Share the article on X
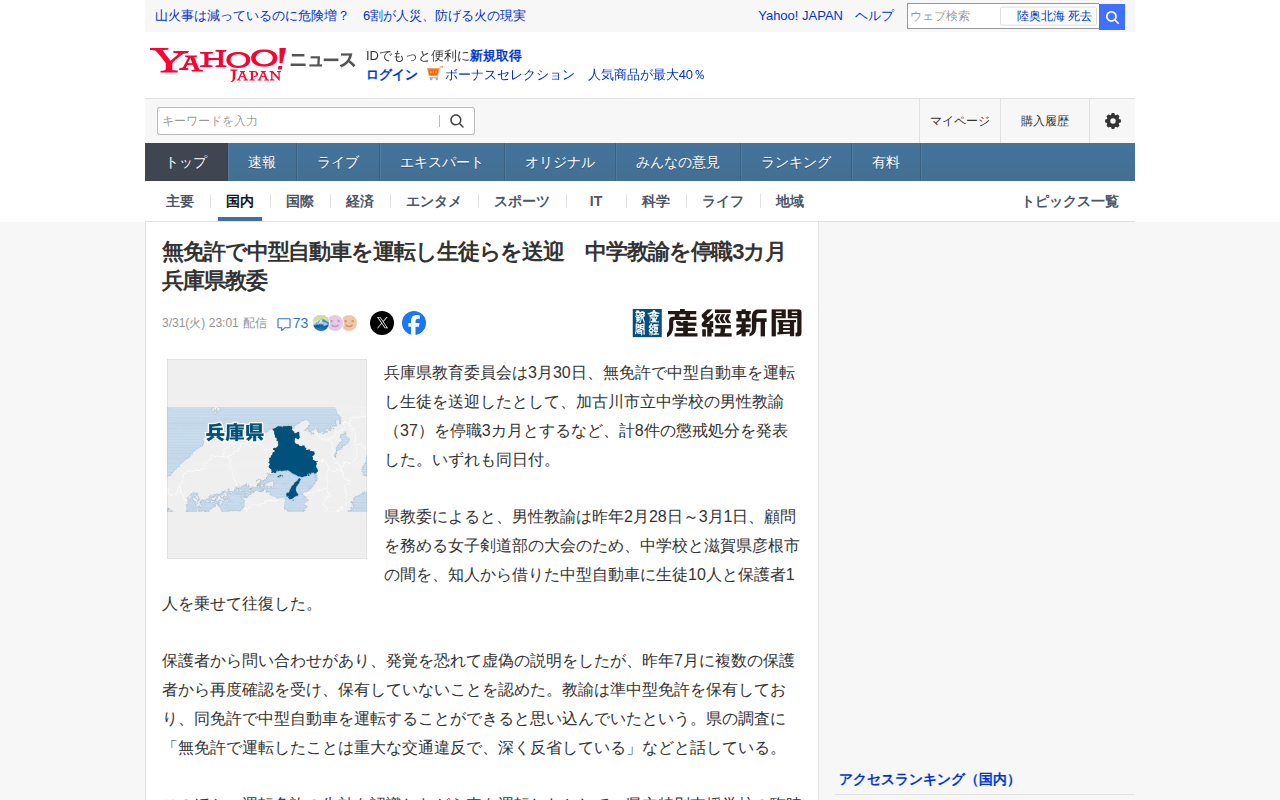This screenshot has height=800, width=1280. (x=382, y=323)
